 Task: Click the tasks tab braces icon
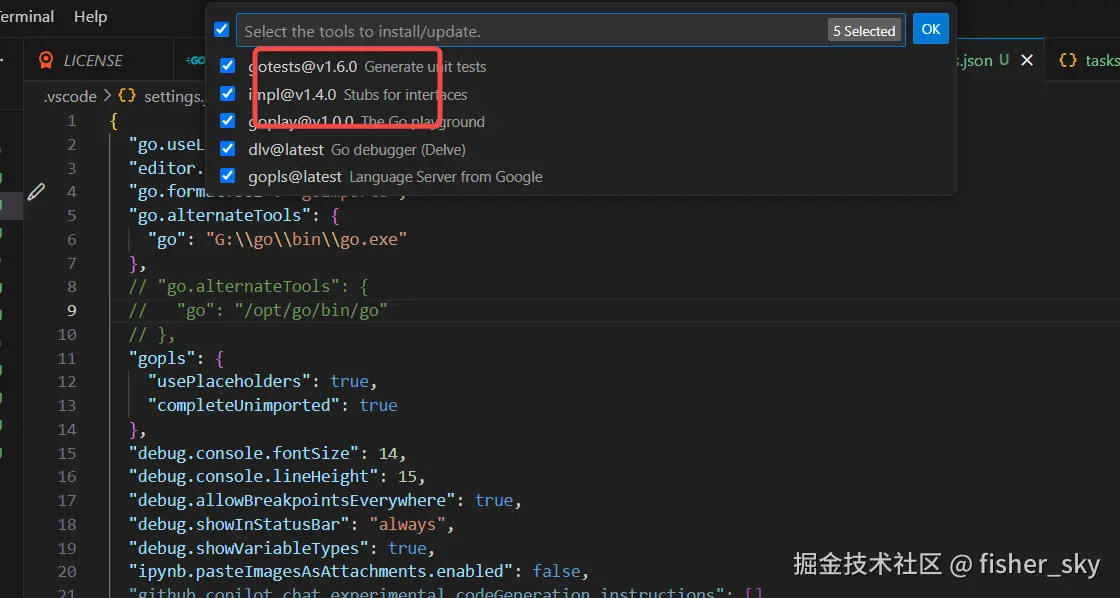point(1068,61)
